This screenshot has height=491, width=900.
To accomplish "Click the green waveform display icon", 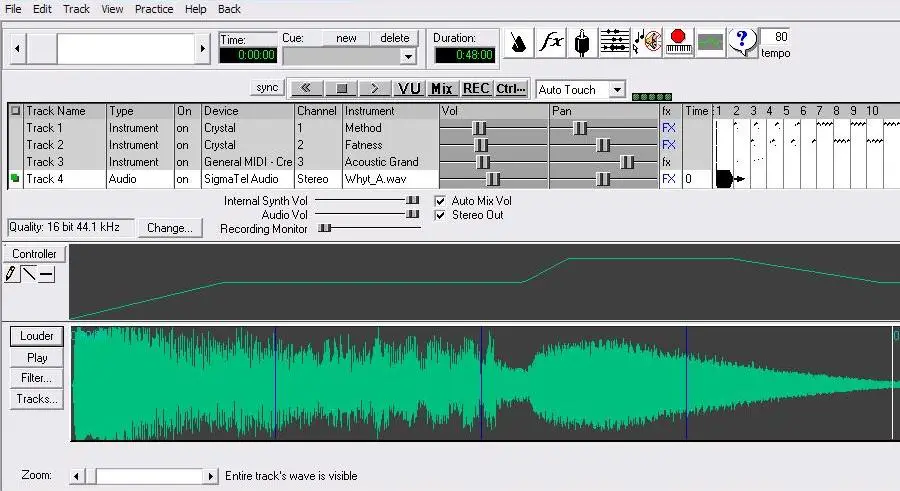I will coord(710,42).
